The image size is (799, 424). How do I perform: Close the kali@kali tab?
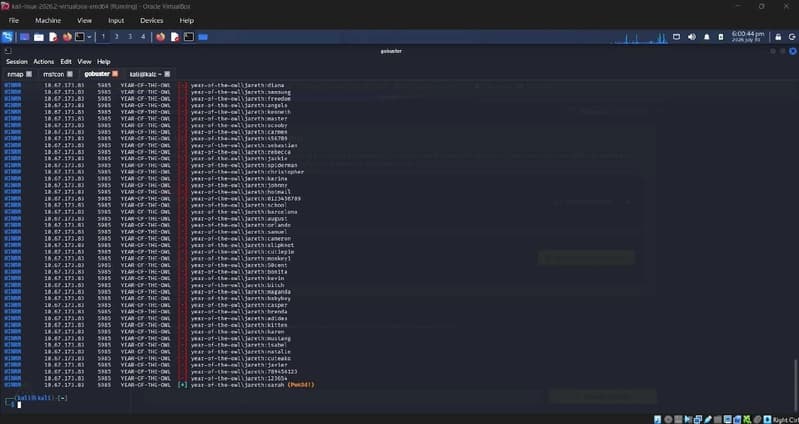point(167,74)
